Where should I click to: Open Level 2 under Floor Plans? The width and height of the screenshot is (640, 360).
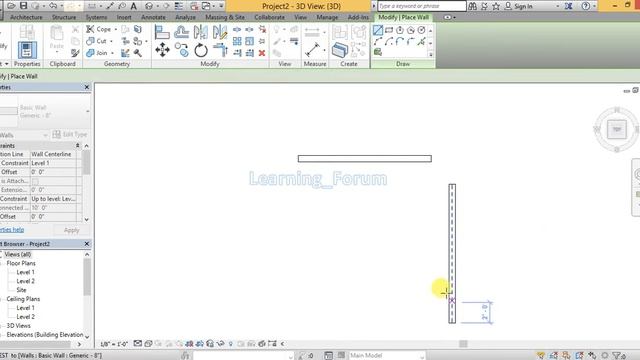coord(25,281)
